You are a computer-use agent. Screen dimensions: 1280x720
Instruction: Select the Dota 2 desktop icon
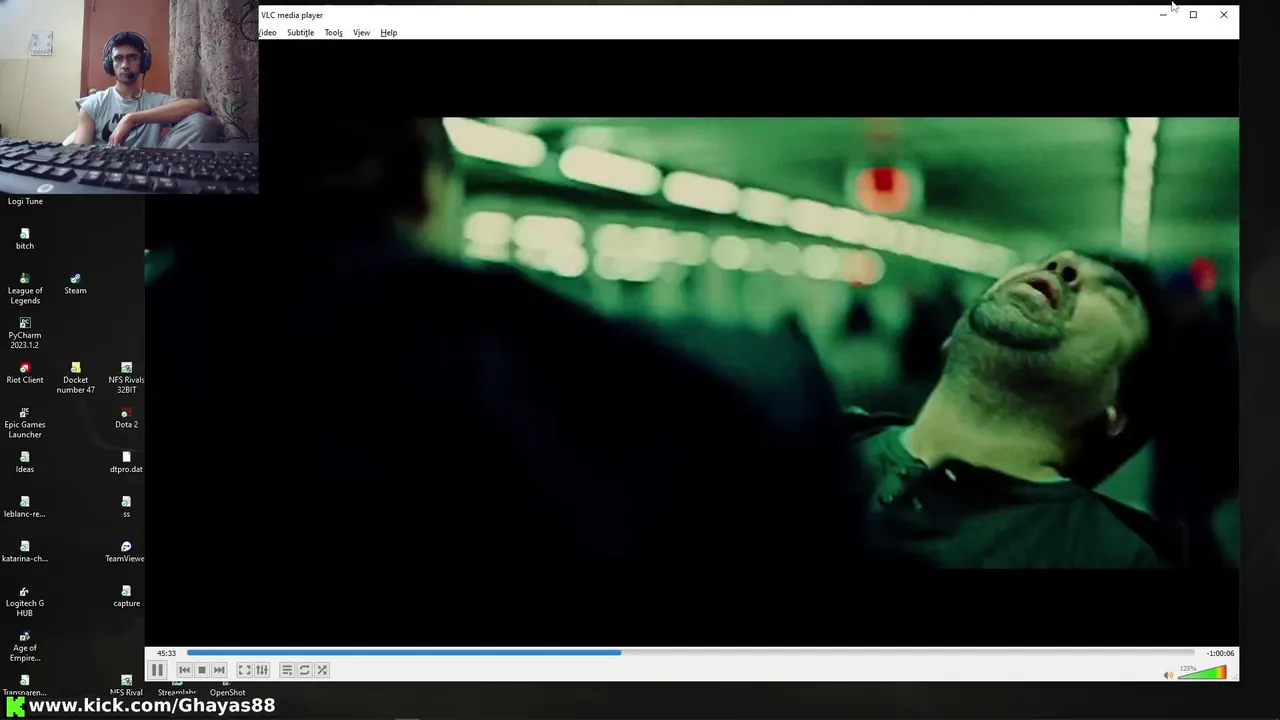point(126,418)
